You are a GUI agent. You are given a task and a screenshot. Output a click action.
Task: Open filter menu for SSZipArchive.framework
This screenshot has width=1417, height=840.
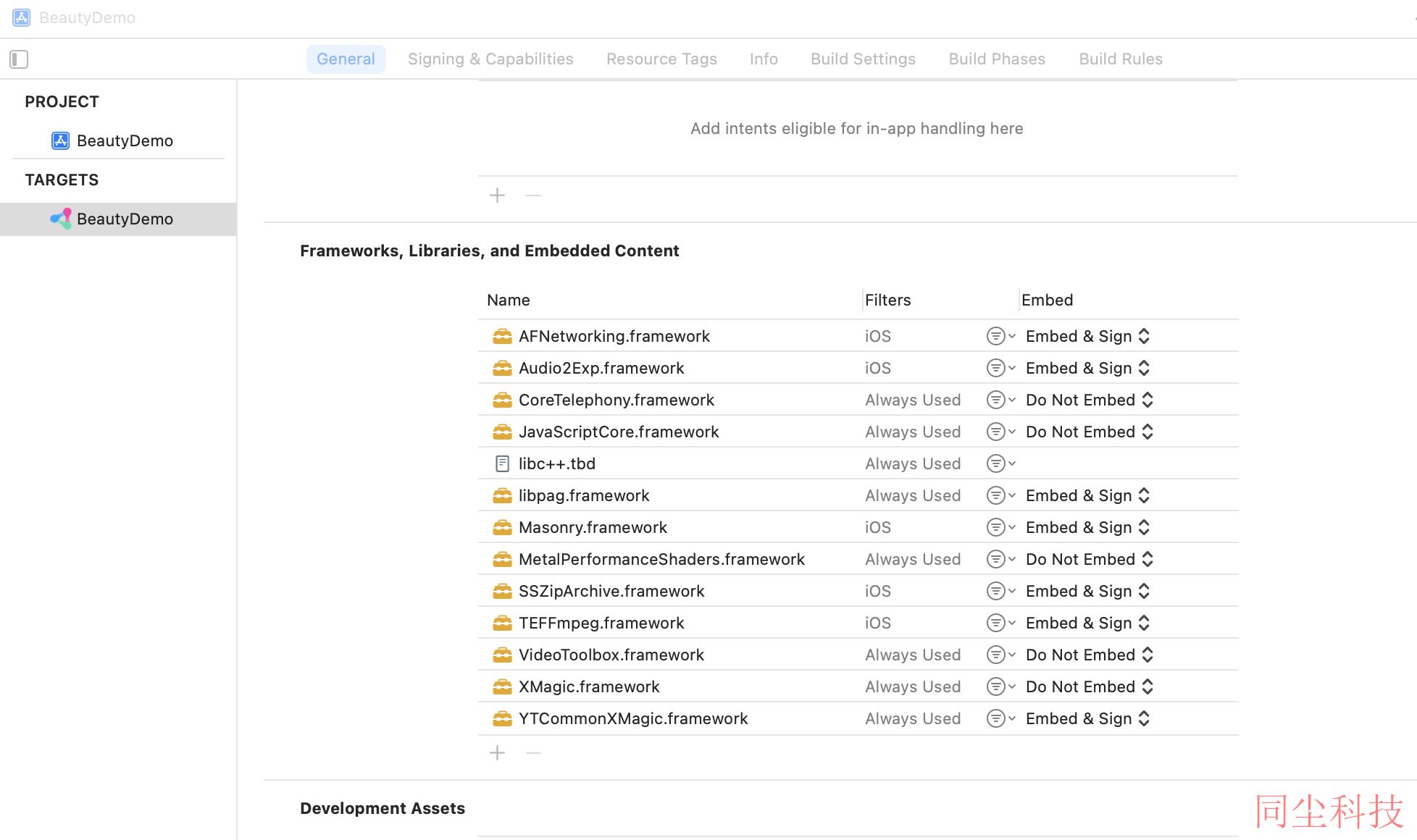[x=1001, y=591]
